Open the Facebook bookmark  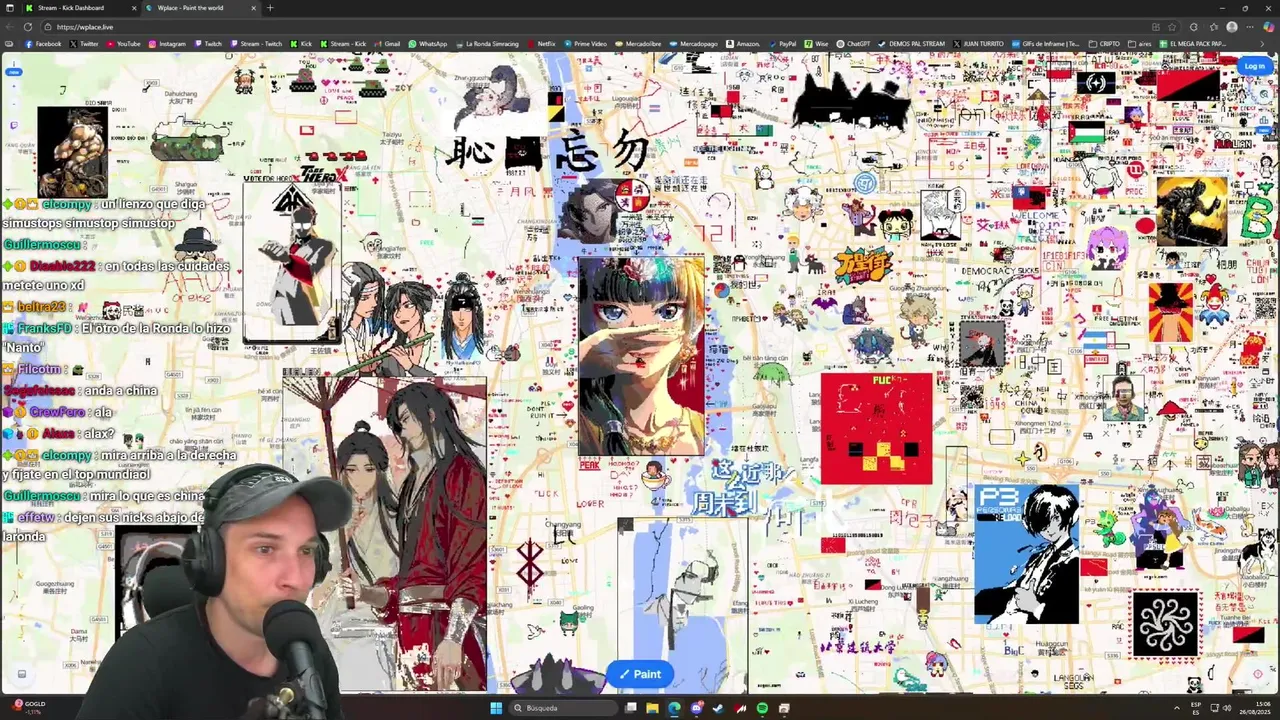pyautogui.click(x=43, y=44)
